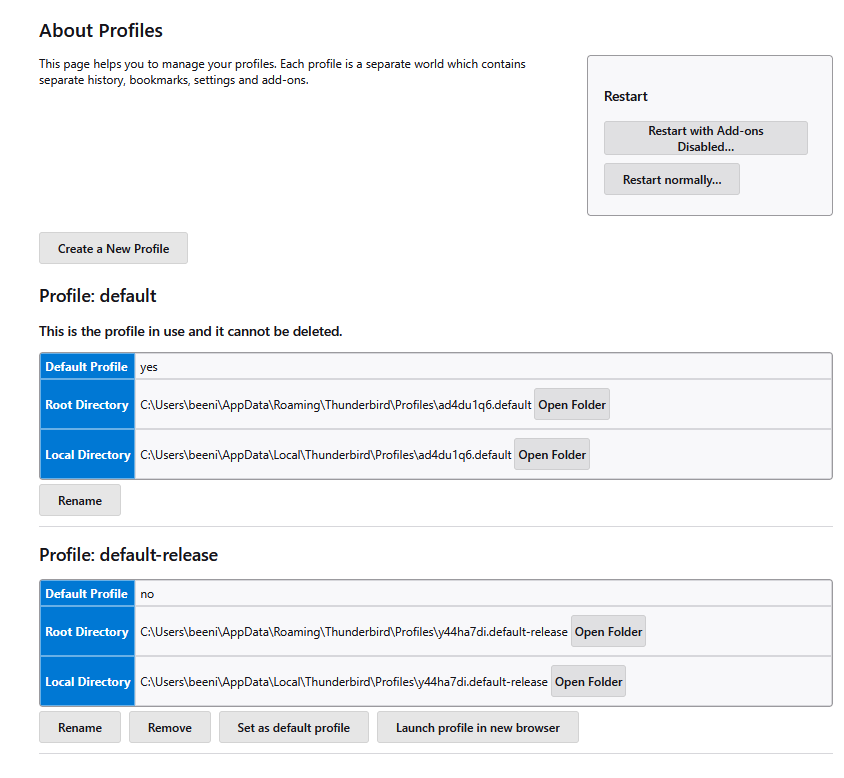Set default-release as default profile
844x778 pixels.
pos(293,728)
